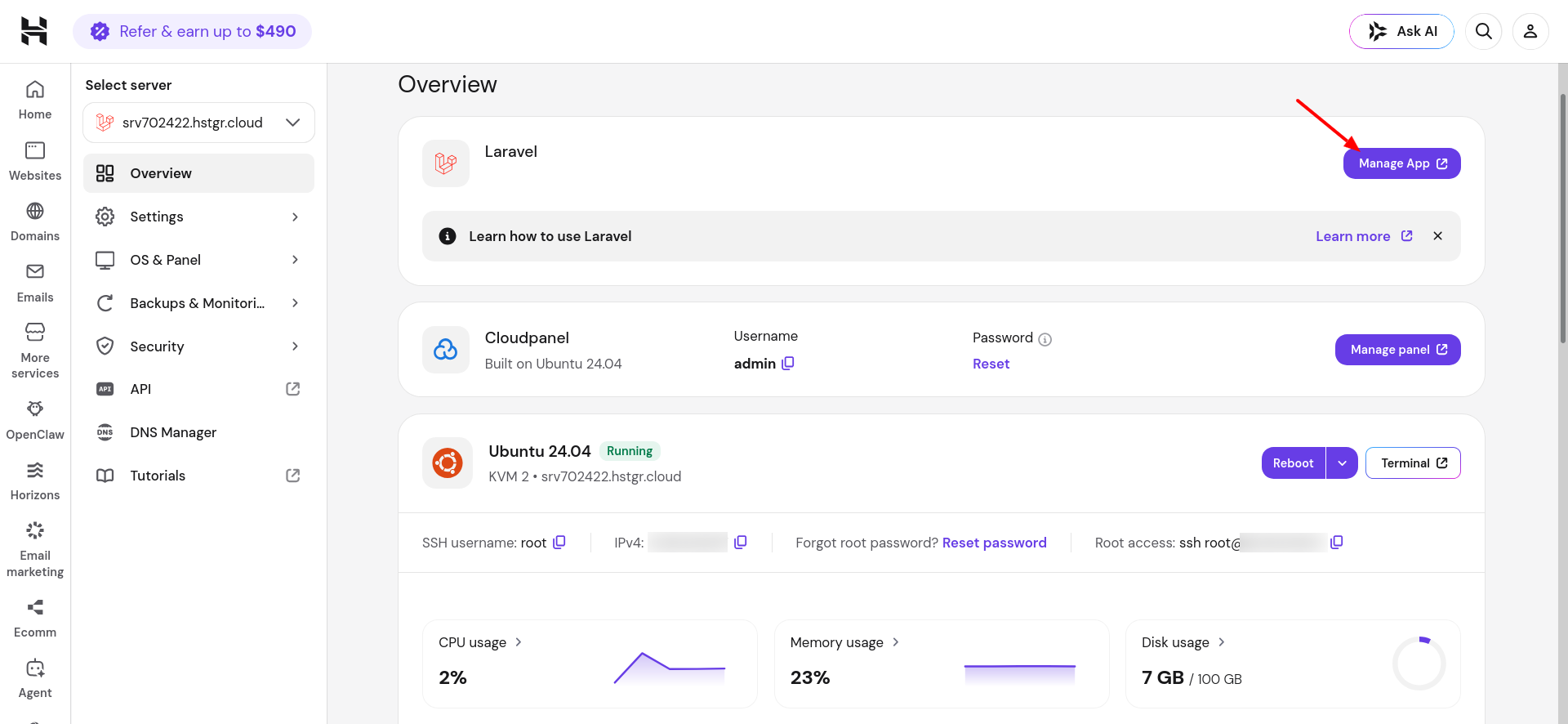
Task: Click the Reset password link for root
Action: pyautogui.click(x=994, y=543)
